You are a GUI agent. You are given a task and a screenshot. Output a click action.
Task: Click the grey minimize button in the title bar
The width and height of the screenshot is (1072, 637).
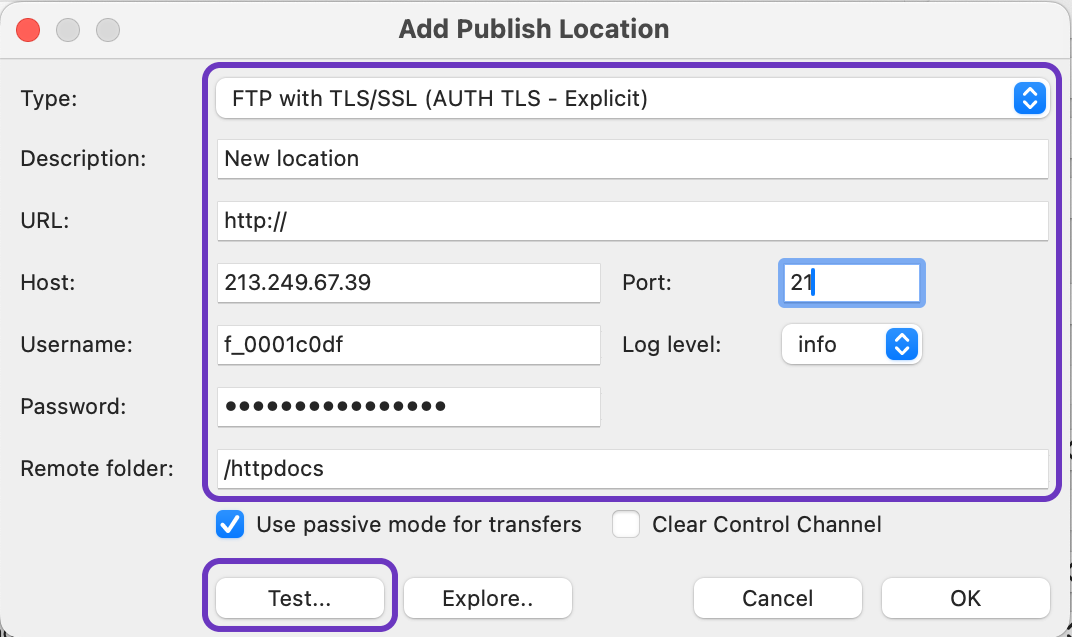click(x=68, y=30)
